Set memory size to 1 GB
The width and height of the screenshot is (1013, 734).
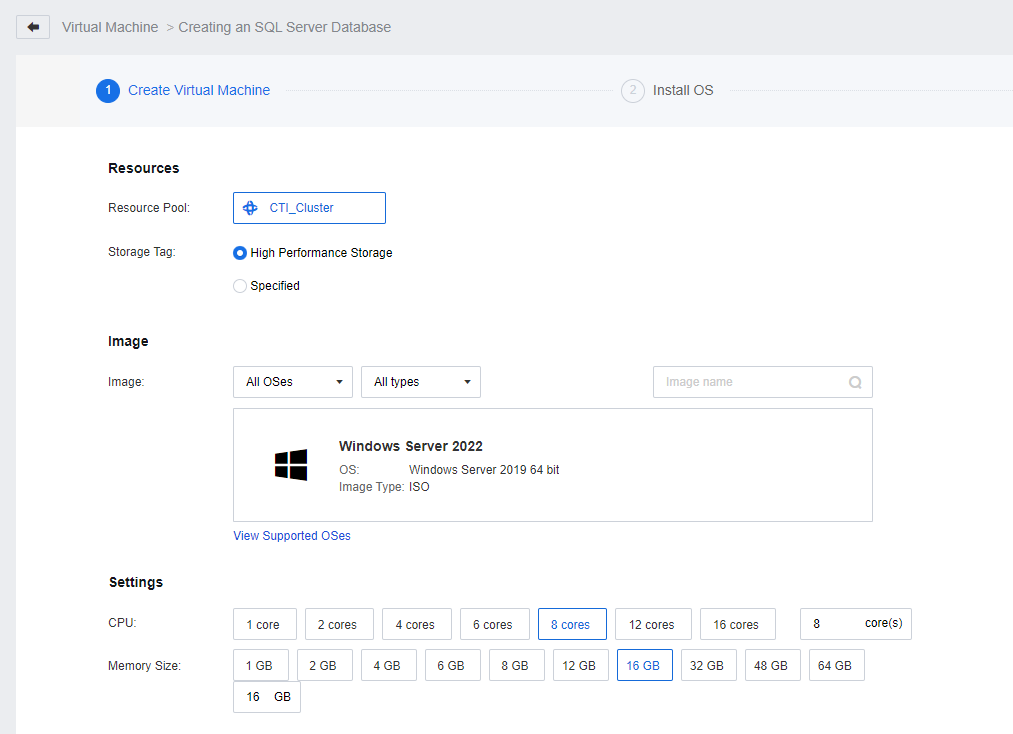[261, 666]
